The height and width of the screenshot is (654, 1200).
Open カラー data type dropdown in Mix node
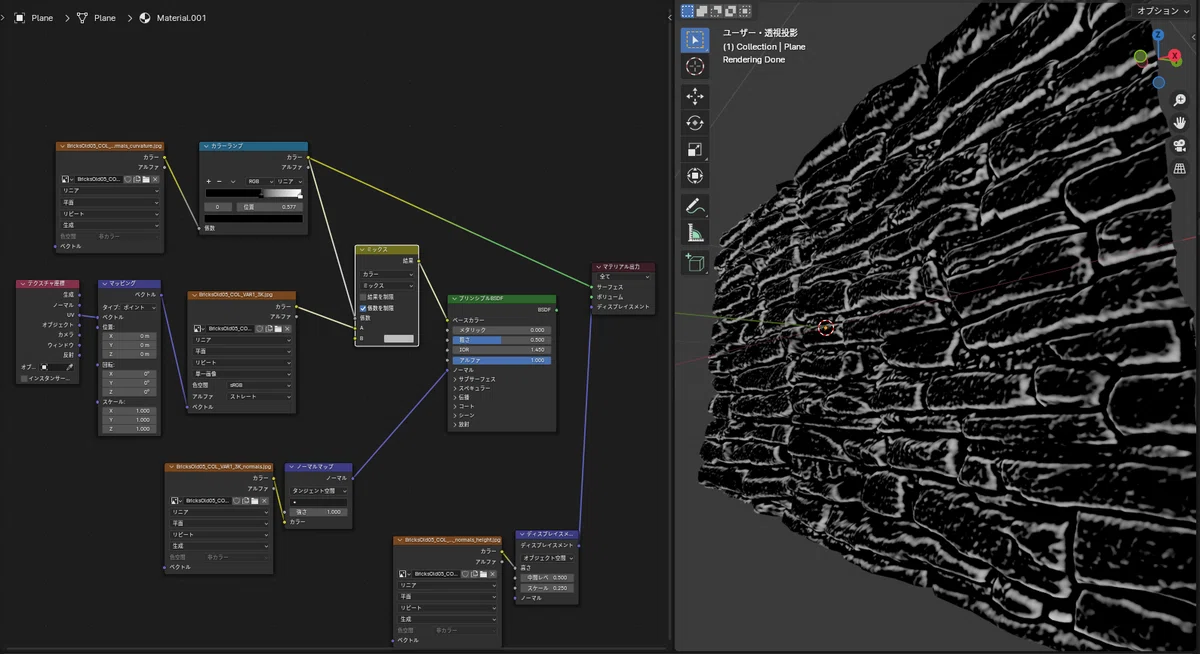(x=387, y=274)
